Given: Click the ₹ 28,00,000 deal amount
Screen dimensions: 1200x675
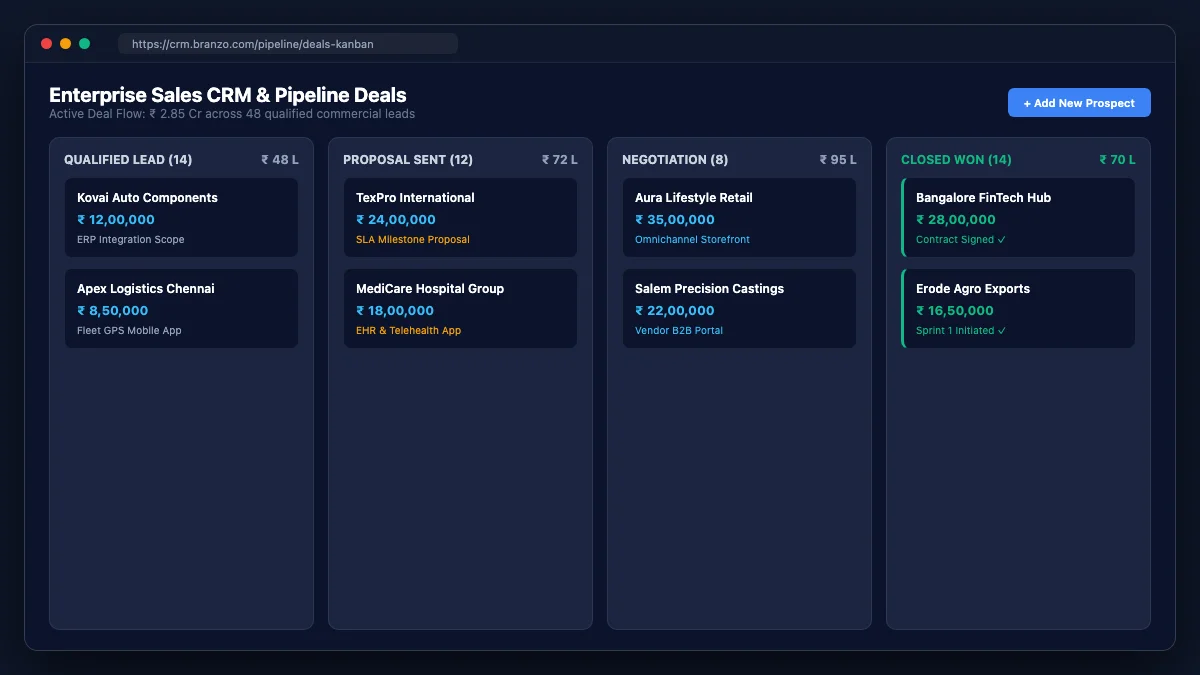Looking at the screenshot, I should pyautogui.click(x=956, y=220).
